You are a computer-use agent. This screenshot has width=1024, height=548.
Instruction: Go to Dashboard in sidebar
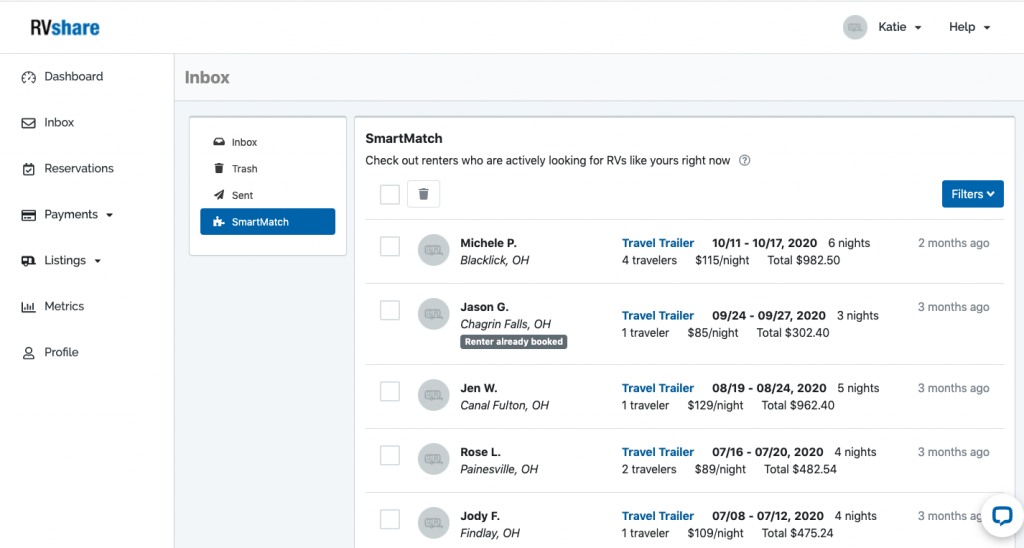(x=74, y=76)
